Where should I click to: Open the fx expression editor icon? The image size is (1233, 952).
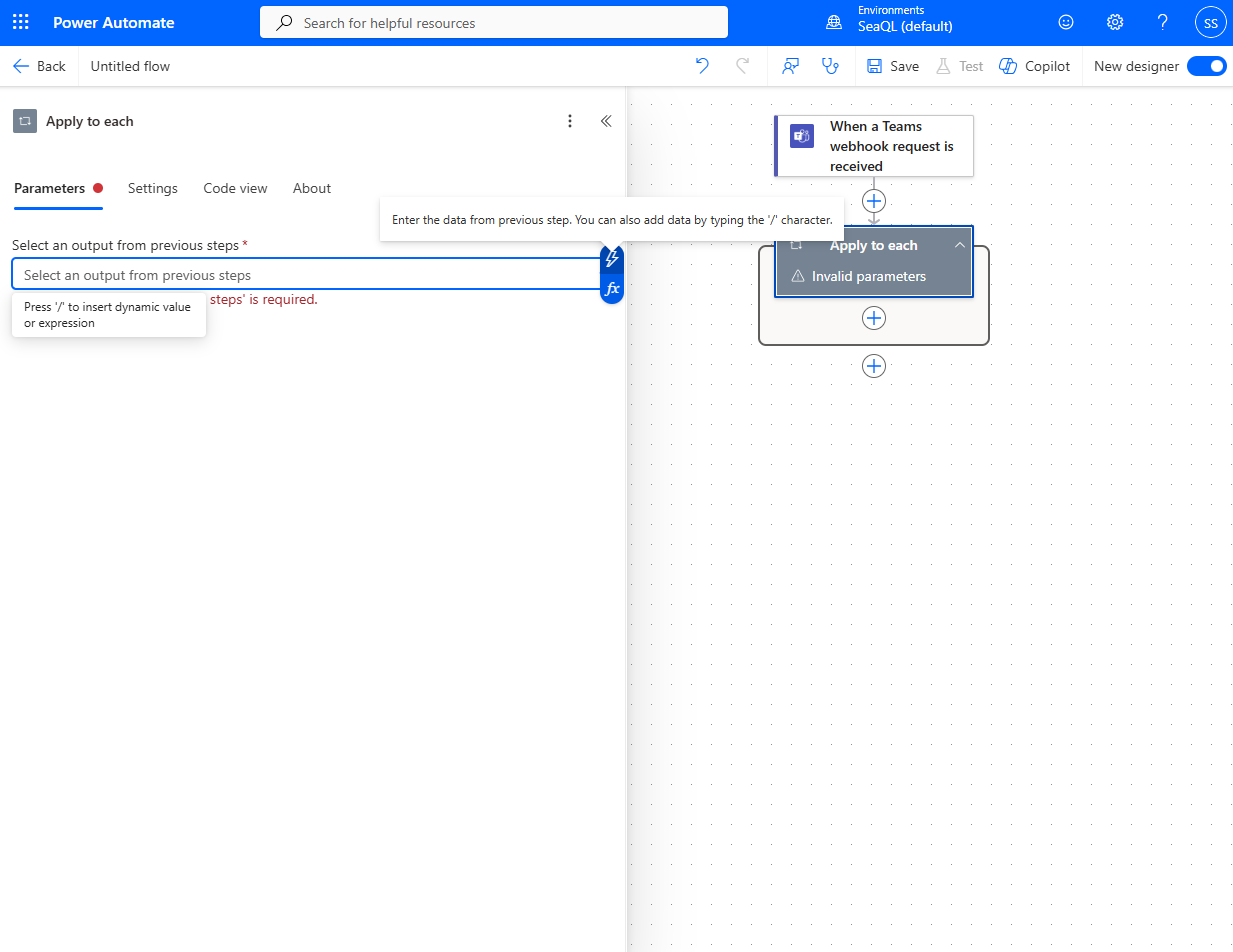click(612, 289)
